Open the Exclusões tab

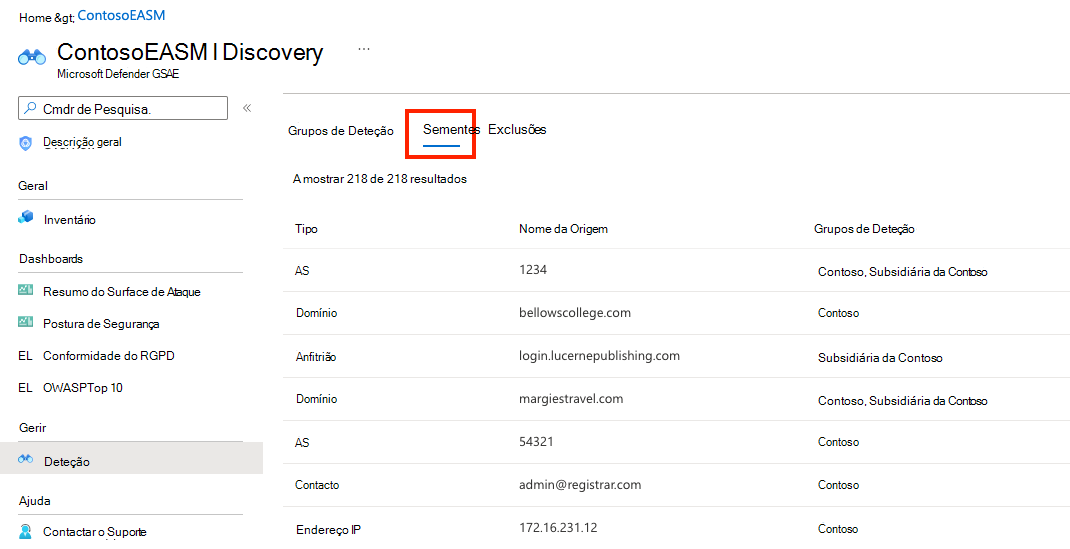tap(517, 130)
